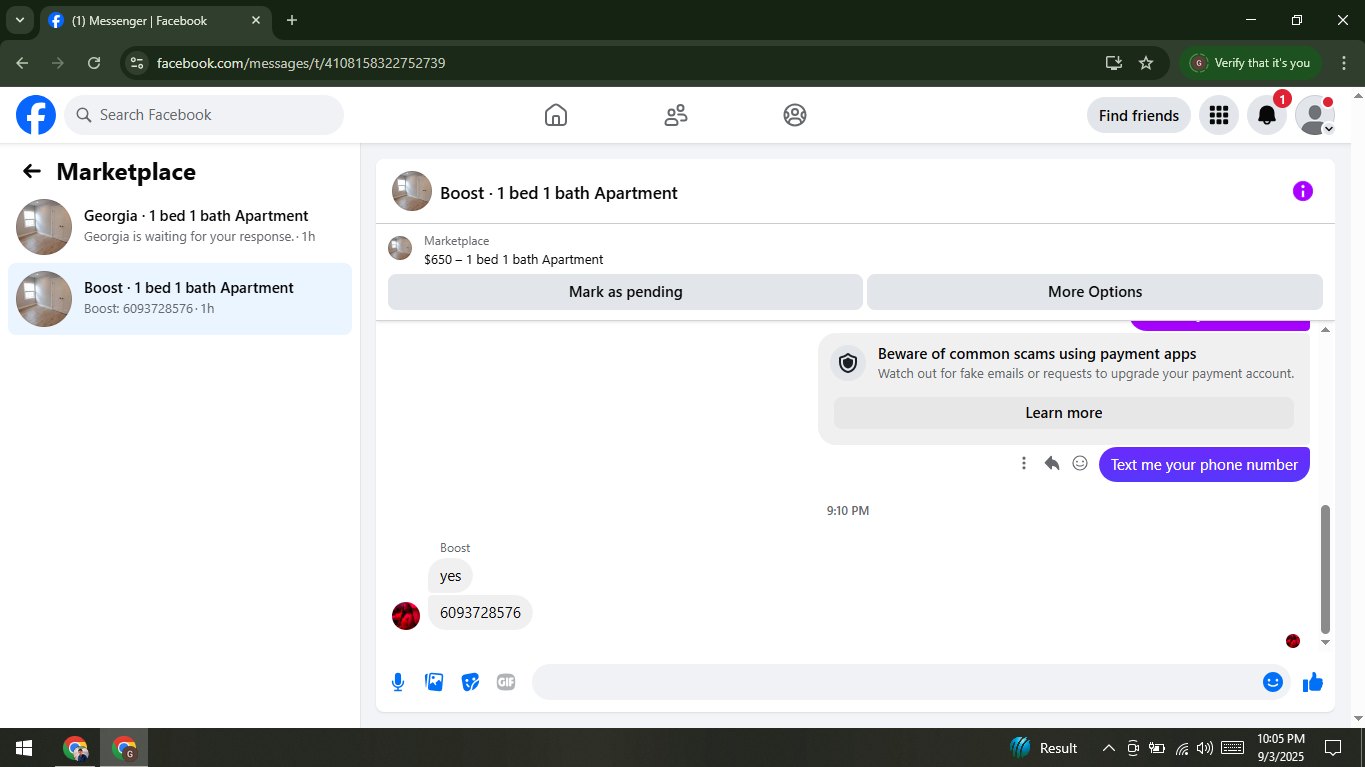Open Windows notification center
Screen dimensions: 1365x767
tap(1332, 748)
